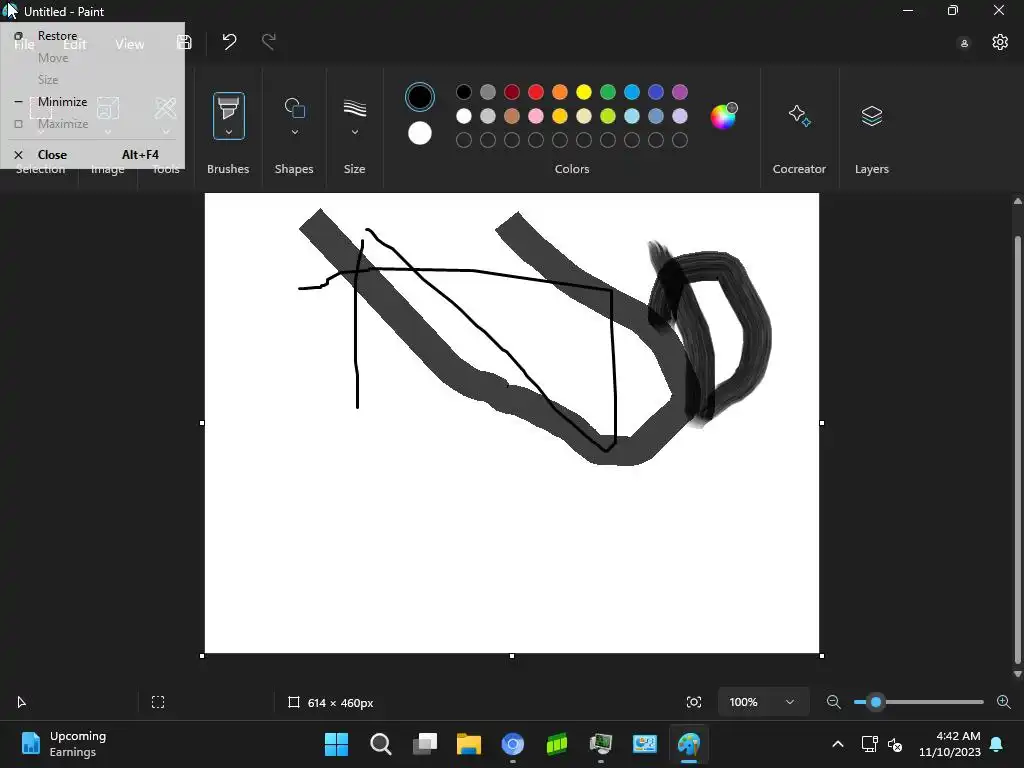
Task: Expand the Size dropdown chevron
Action: (355, 132)
